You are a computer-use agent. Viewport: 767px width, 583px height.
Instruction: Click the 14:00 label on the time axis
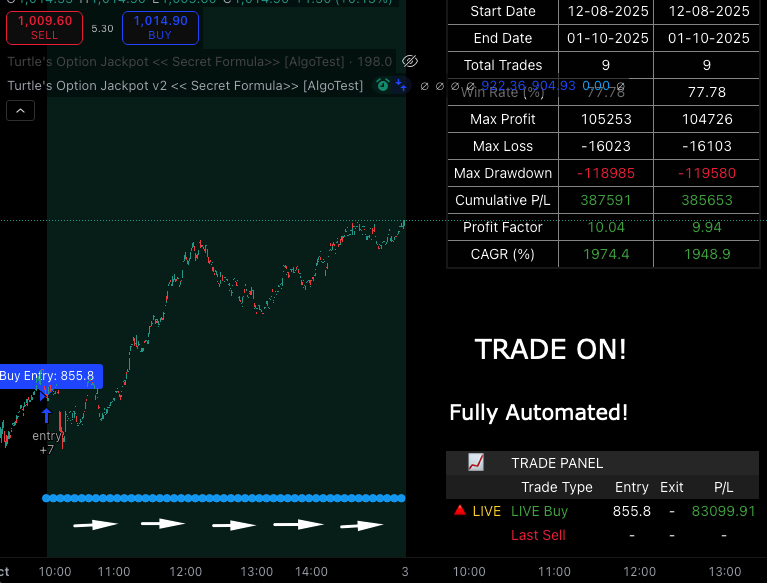point(311,571)
